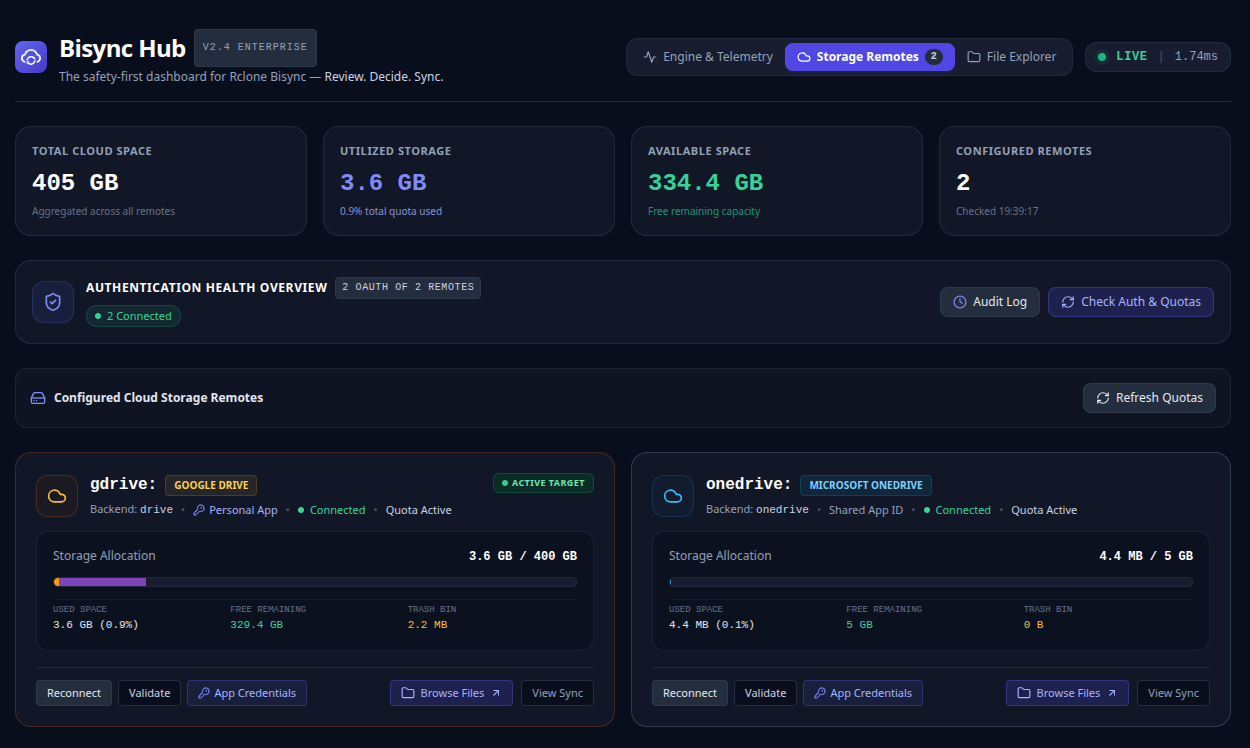Select the onedrive cloud icon
1250x748 pixels.
[673, 496]
